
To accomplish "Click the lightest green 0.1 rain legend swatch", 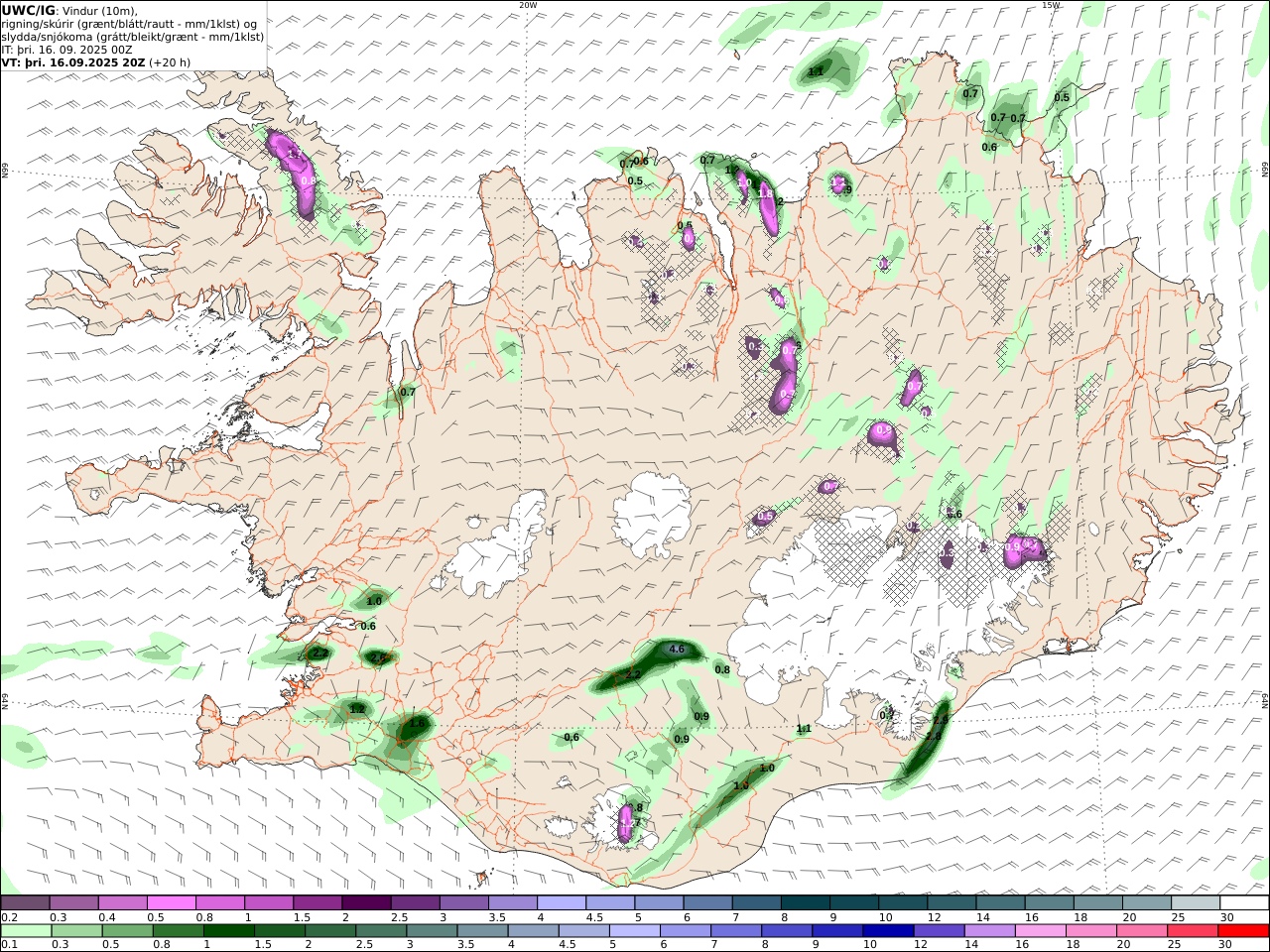I will [x=27, y=930].
